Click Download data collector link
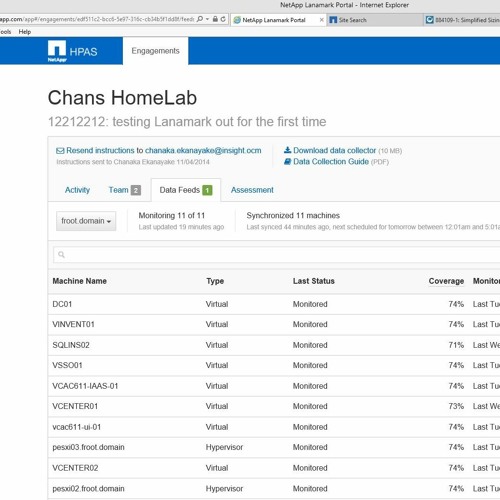This screenshot has width=500, height=500. pos(334,150)
